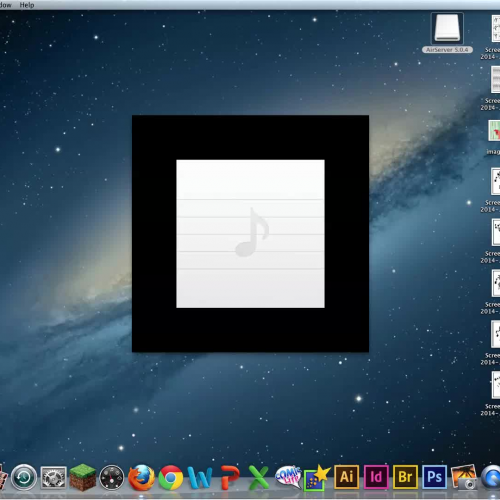Open Image Capture from the dock
Viewport: 500px width, 500px height.
pos(464,477)
